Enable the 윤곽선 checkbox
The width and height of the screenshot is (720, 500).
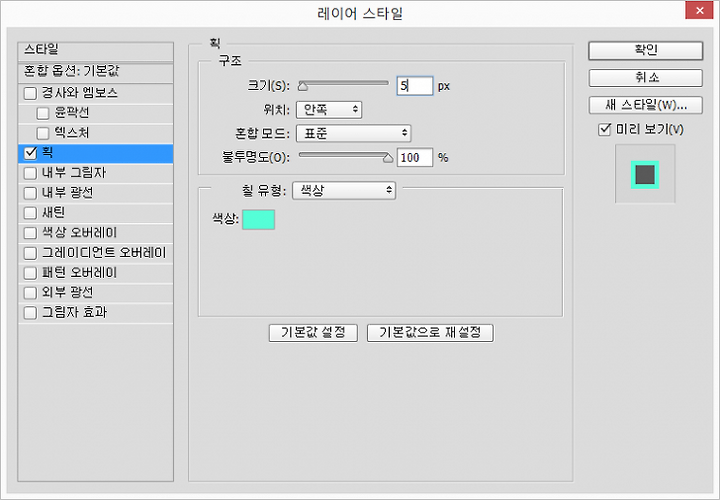43,113
